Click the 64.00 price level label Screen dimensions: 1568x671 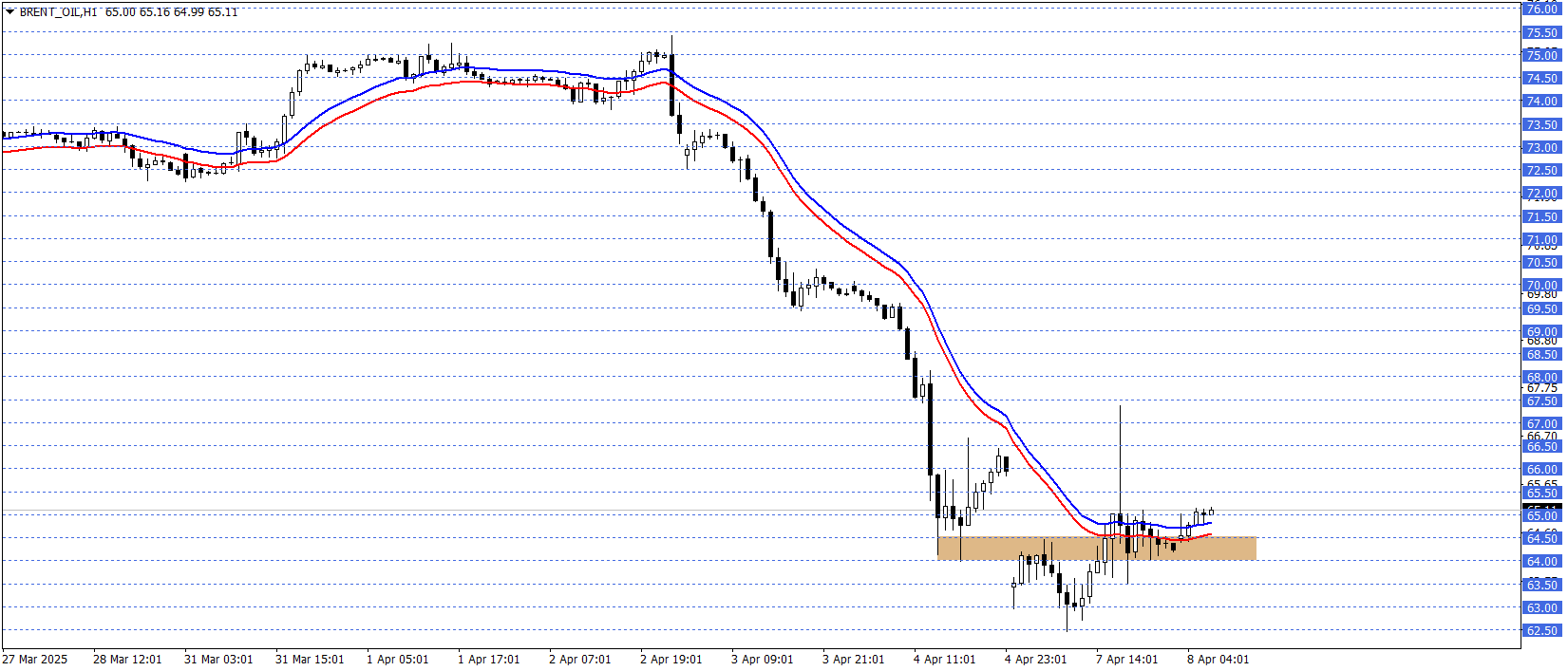point(1541,562)
